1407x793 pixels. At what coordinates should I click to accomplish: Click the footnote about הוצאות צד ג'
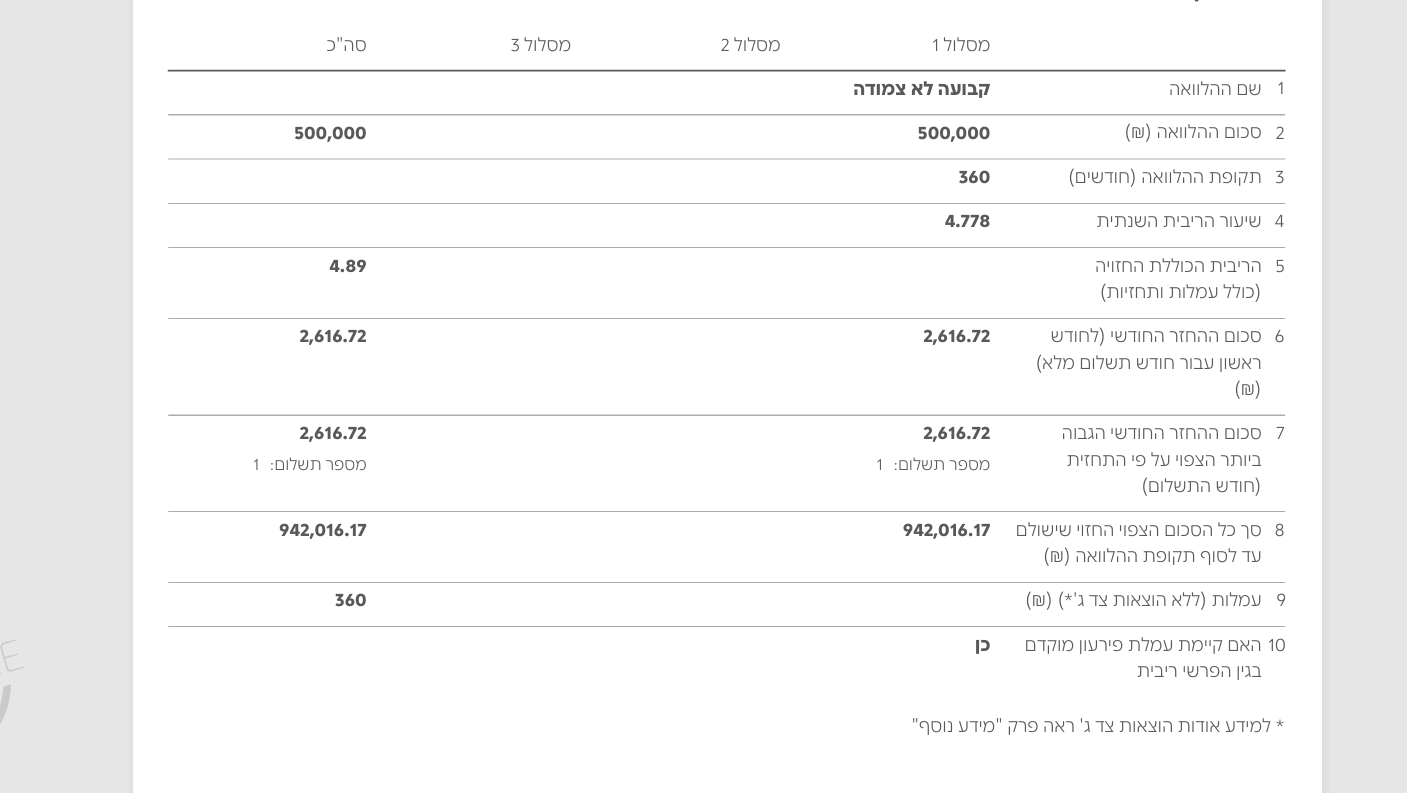[x=1097, y=725]
